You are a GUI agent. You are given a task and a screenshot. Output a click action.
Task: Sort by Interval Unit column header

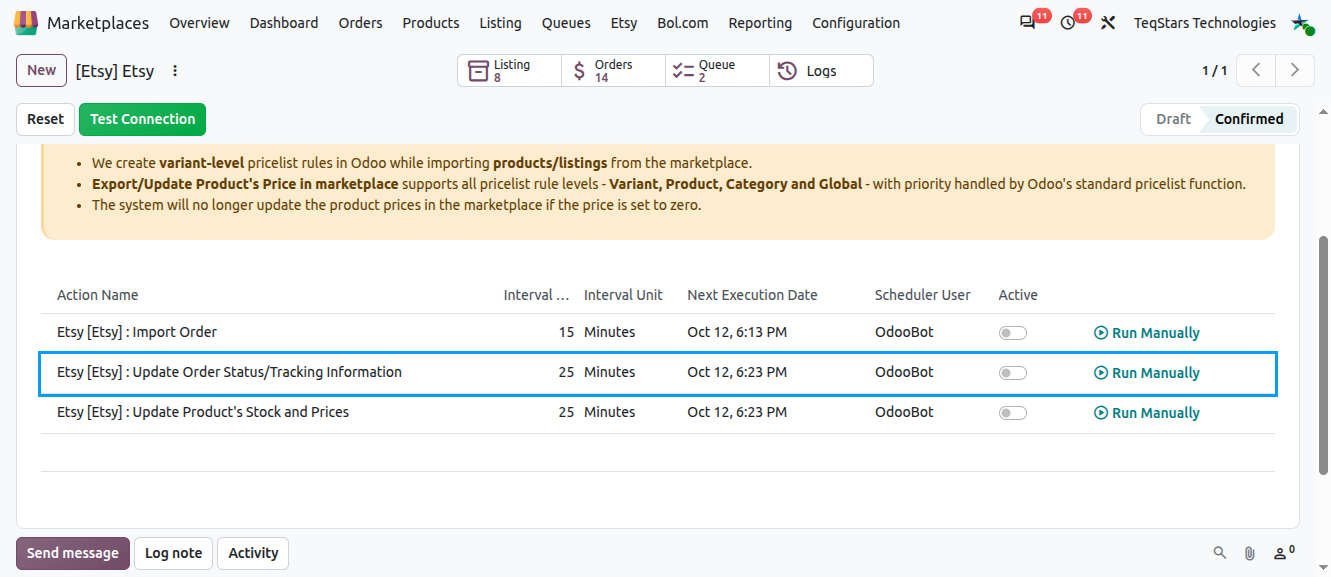point(623,295)
